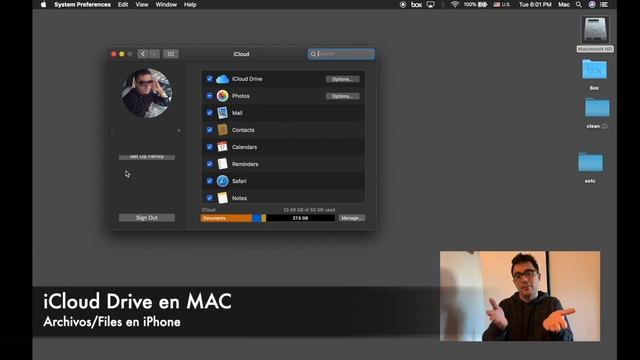The width and height of the screenshot is (640, 360).
Task: Open the Apple menu
Action: point(44,4)
